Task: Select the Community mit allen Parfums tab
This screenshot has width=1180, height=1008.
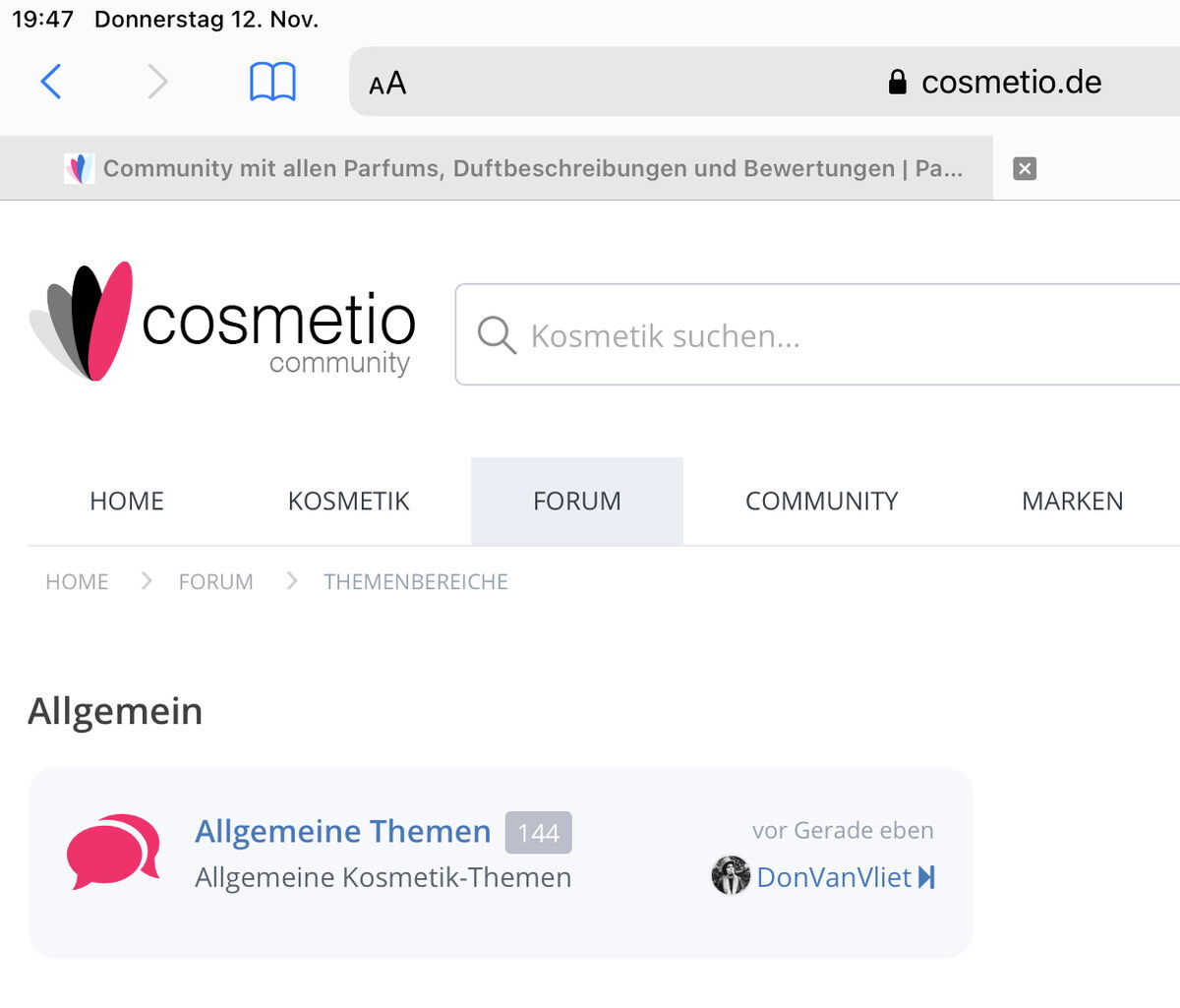Action: (531, 169)
